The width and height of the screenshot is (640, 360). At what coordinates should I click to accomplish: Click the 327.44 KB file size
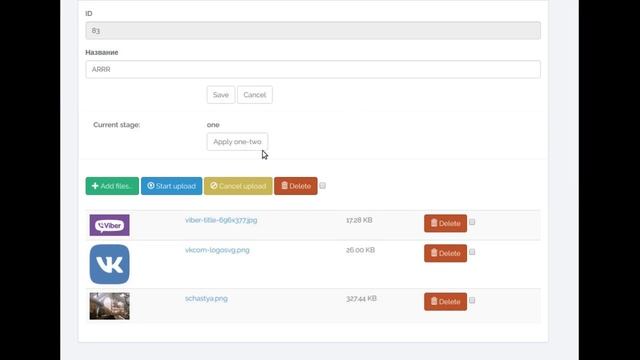361,298
